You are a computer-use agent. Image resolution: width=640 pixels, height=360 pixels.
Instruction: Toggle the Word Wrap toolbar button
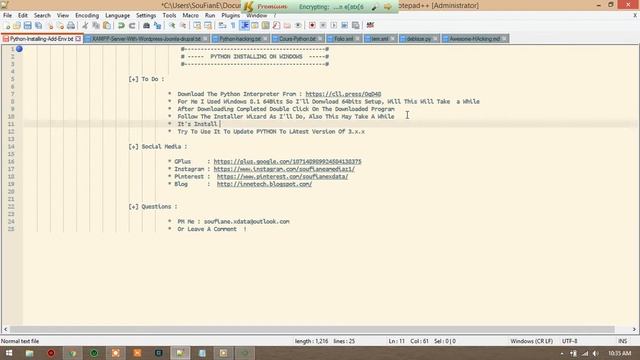pyautogui.click(x=222, y=25)
